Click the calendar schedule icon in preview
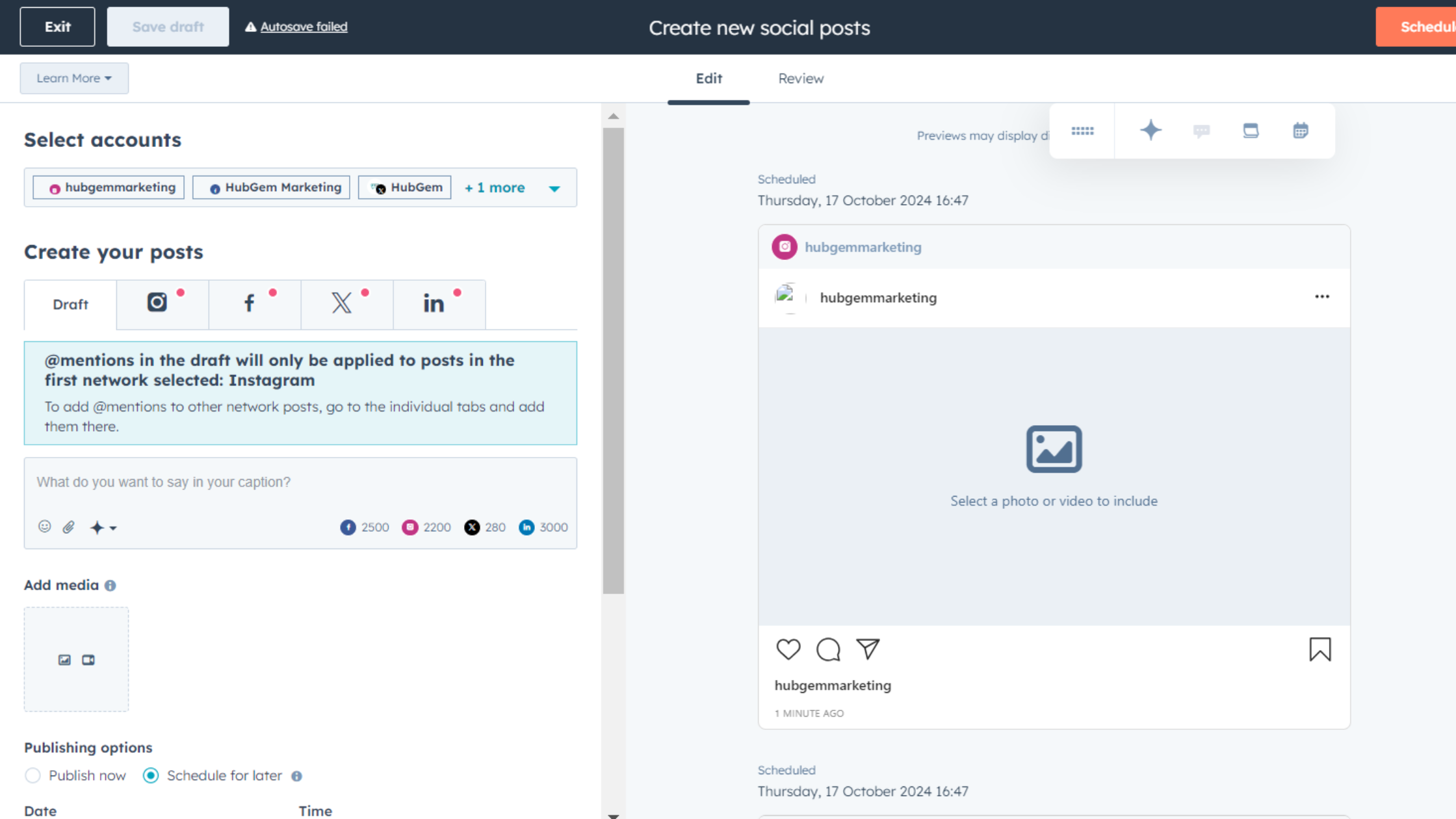 pyautogui.click(x=1300, y=131)
